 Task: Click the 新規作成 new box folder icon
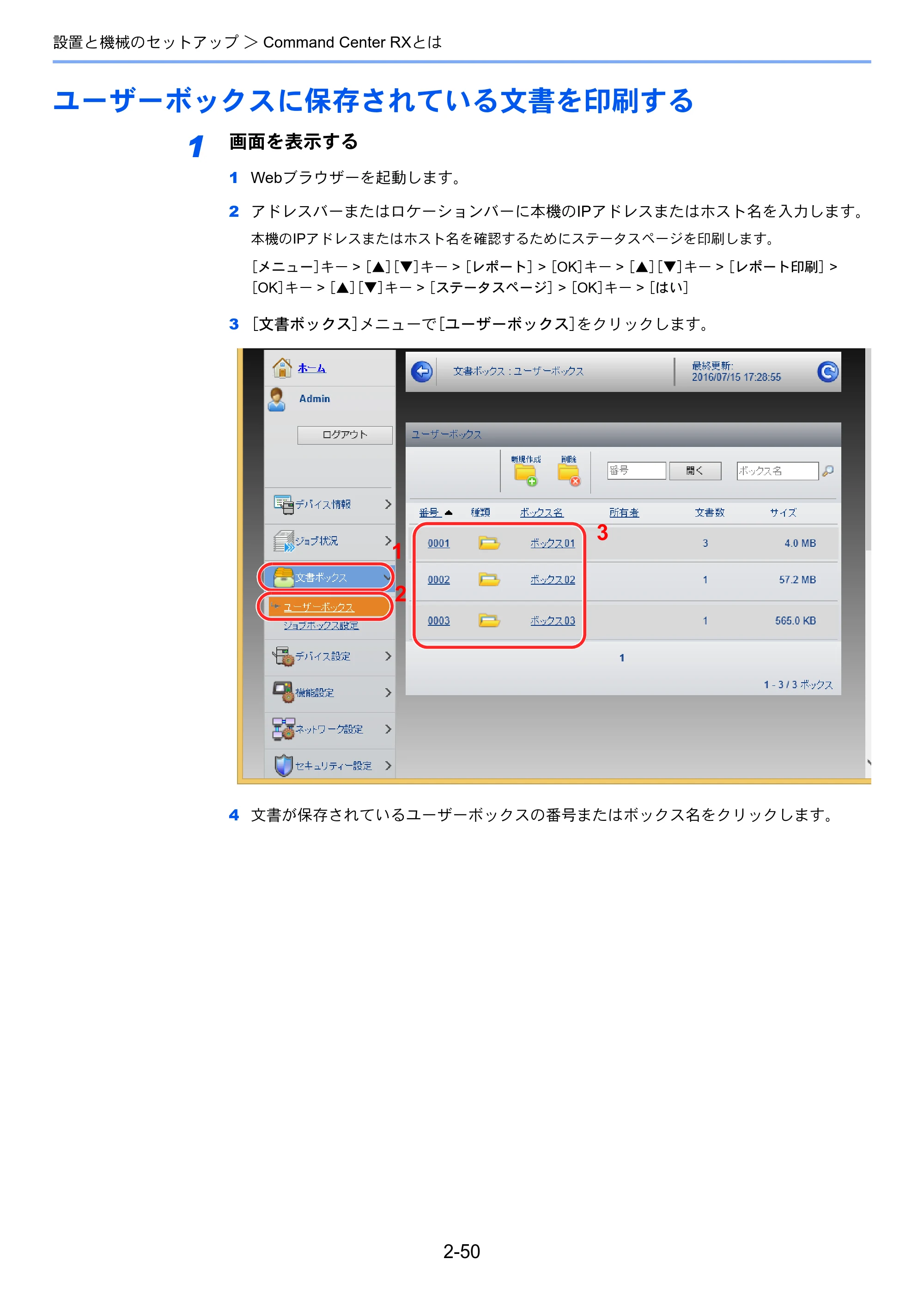(x=525, y=476)
